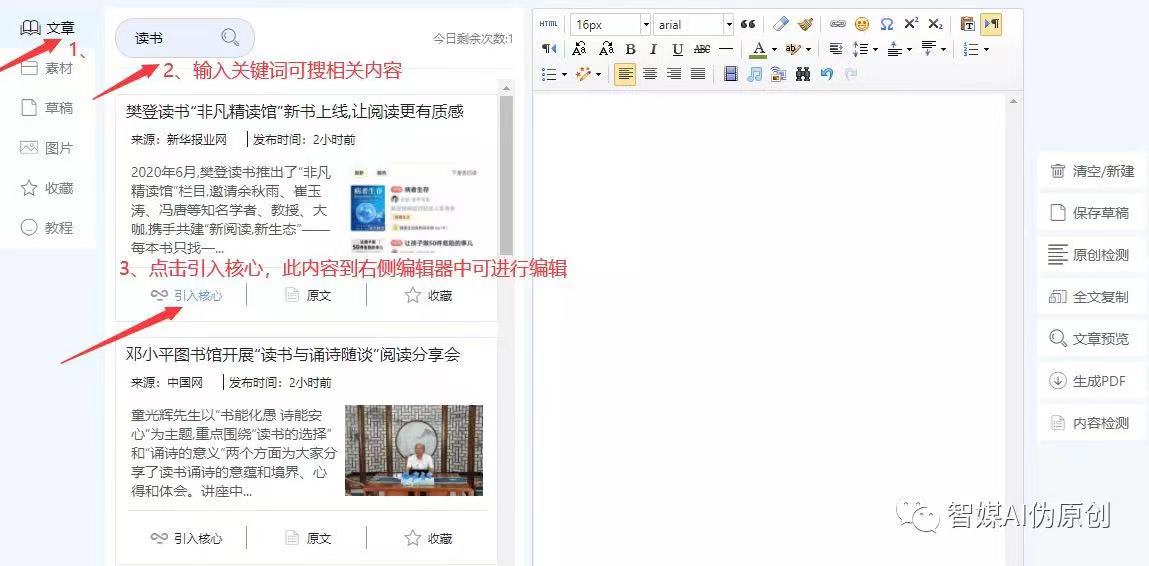Select align left
1149x566 pixels.
(x=625, y=74)
